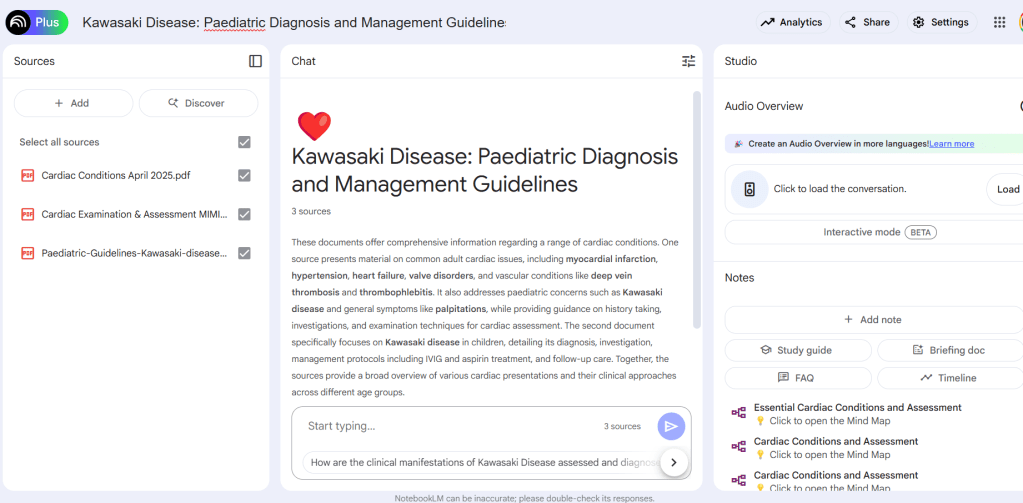This screenshot has width=1023, height=503.
Task: Open the Share options
Action: pos(866,22)
